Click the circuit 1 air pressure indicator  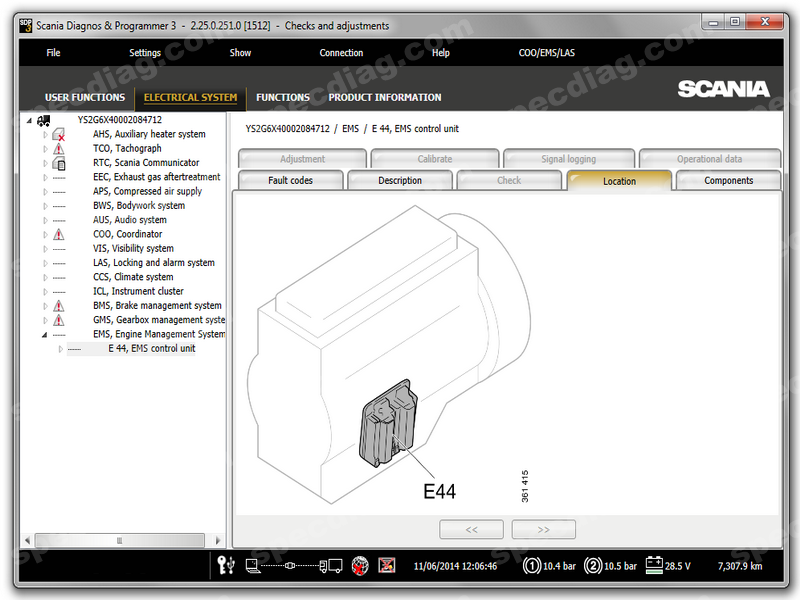click(532, 566)
